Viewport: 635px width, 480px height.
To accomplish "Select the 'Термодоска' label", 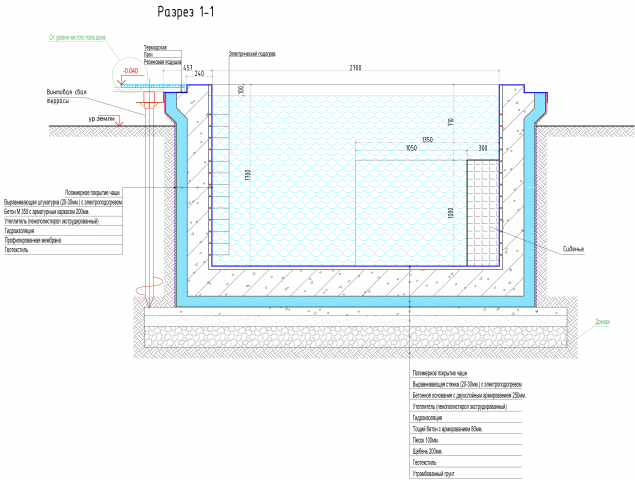I will point(156,48).
